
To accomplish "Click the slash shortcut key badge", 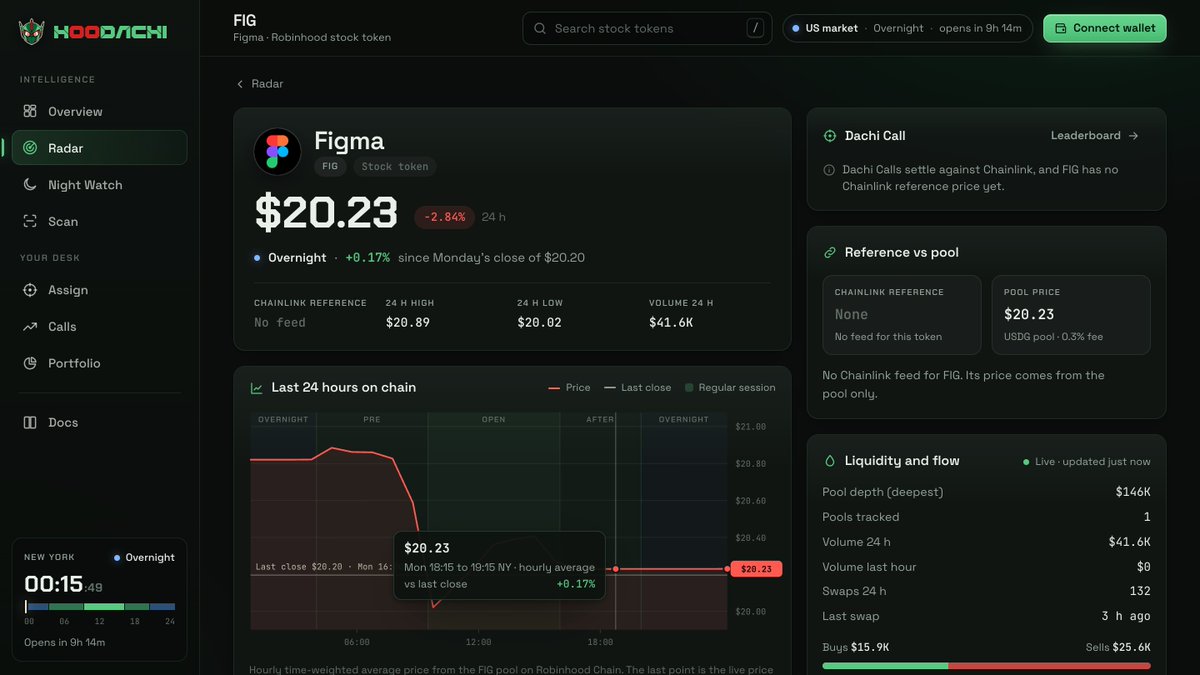I will [x=755, y=28].
